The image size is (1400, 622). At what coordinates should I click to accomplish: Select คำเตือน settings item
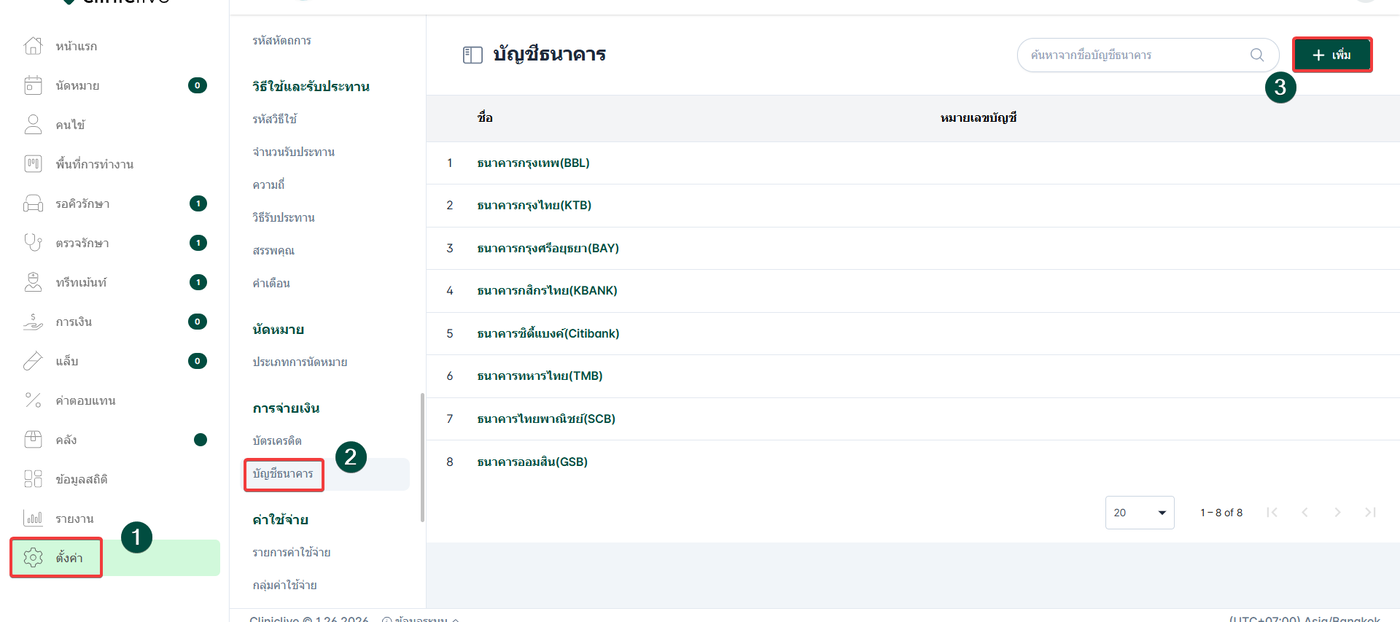tap(272, 283)
